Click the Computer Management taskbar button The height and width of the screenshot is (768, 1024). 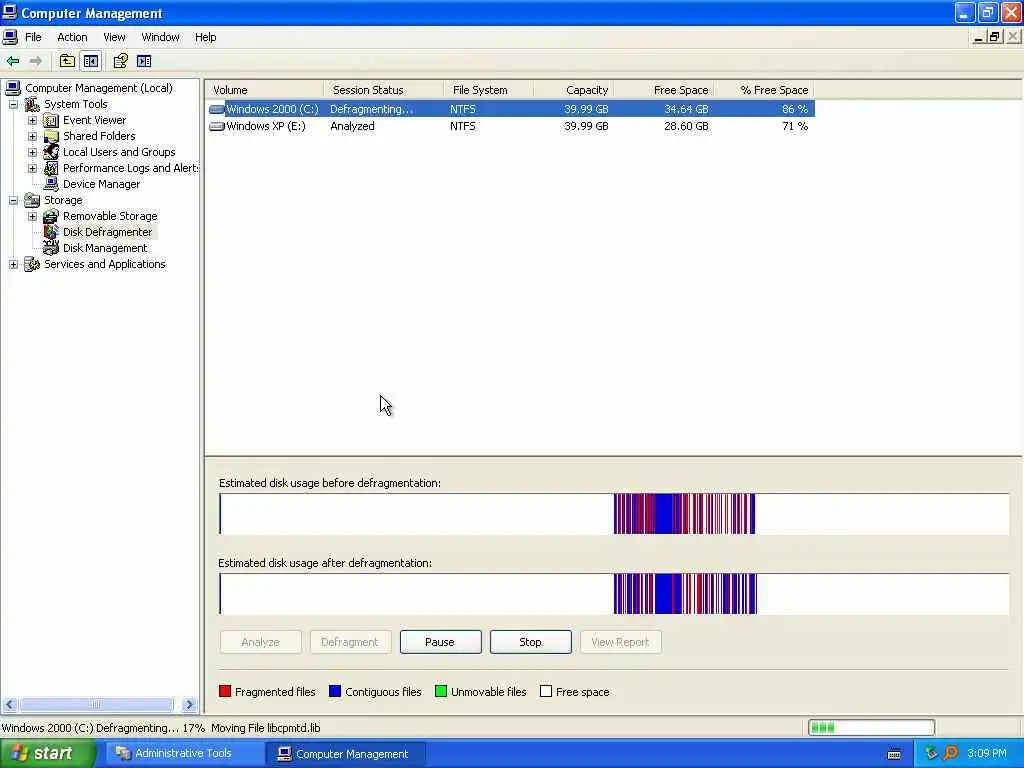(x=345, y=754)
